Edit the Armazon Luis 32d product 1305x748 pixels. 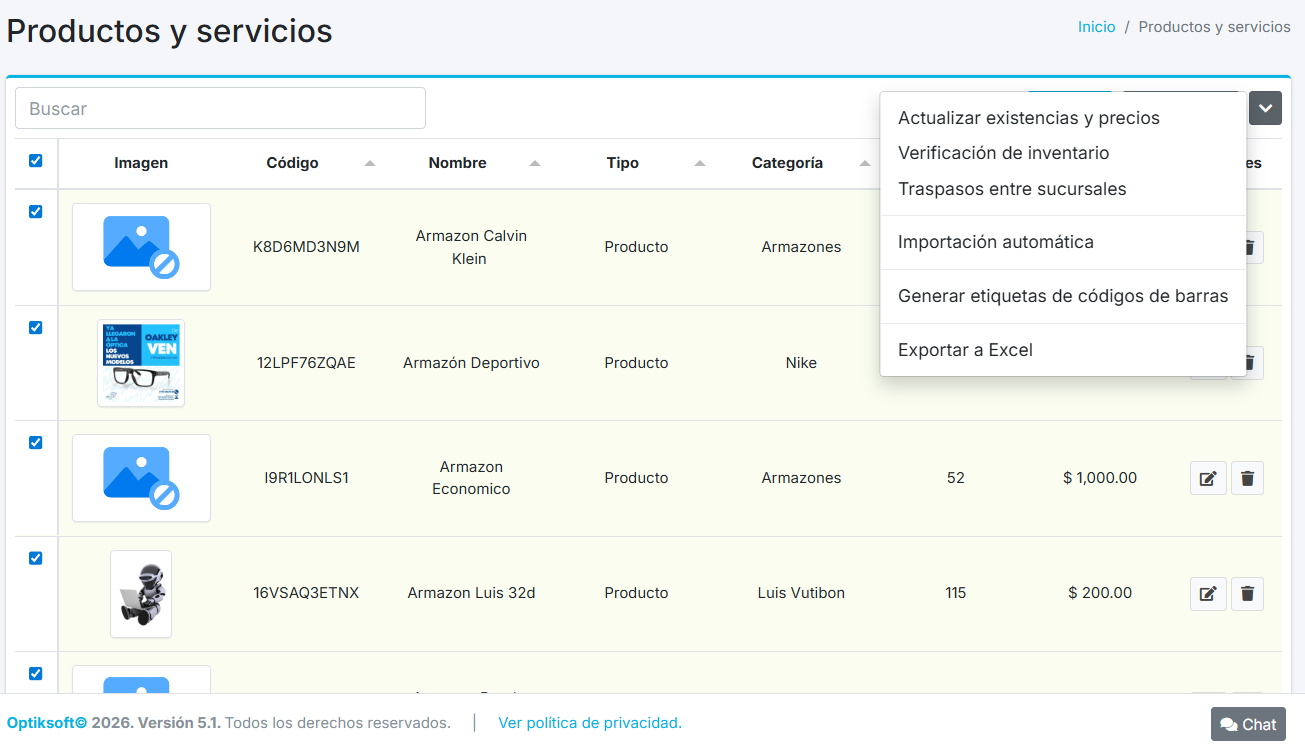pyautogui.click(x=1208, y=594)
